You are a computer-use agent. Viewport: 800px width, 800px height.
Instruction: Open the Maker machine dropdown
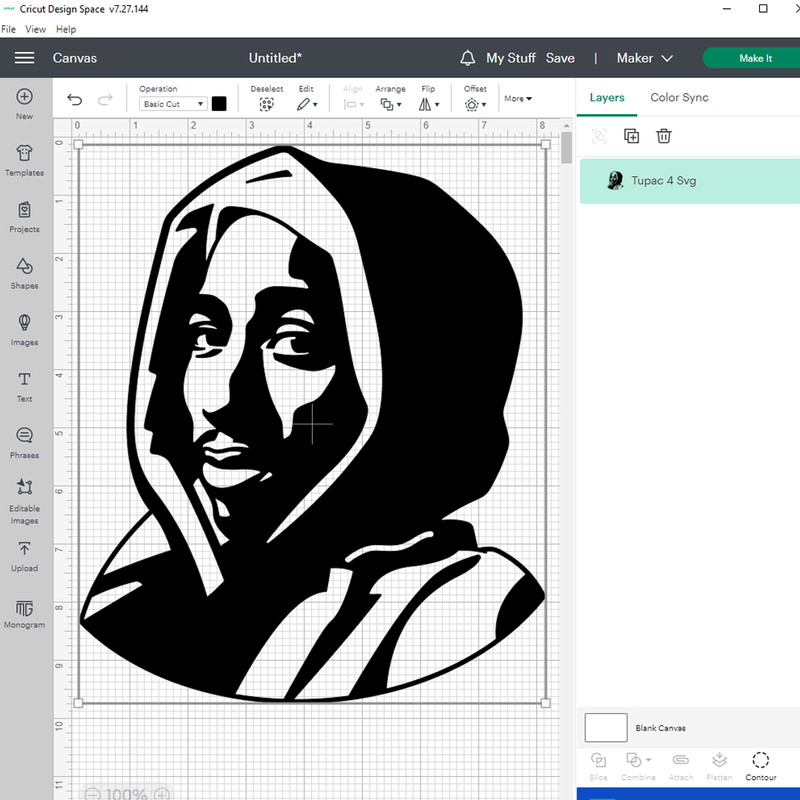[644, 58]
